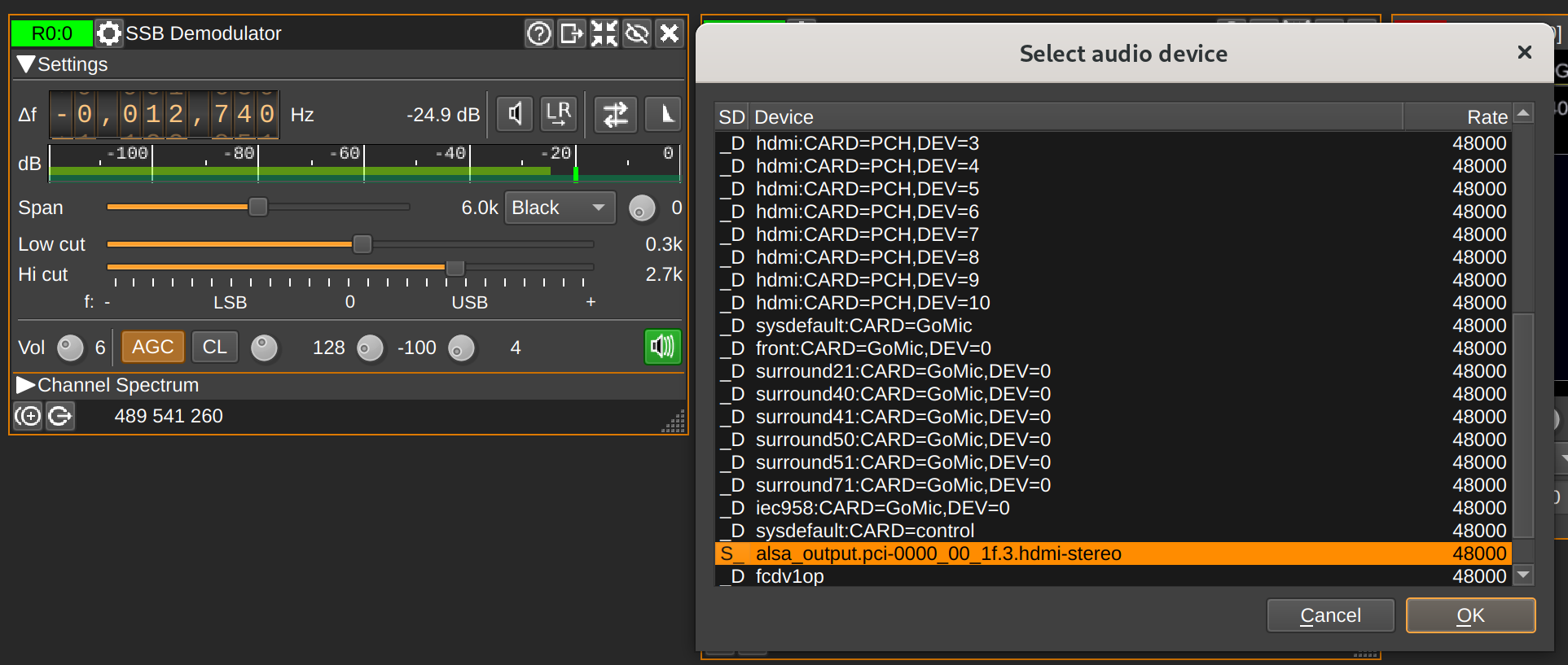Image resolution: width=1568 pixels, height=665 pixels.
Task: Toggle the LR binaural audio button
Action: pos(559,114)
